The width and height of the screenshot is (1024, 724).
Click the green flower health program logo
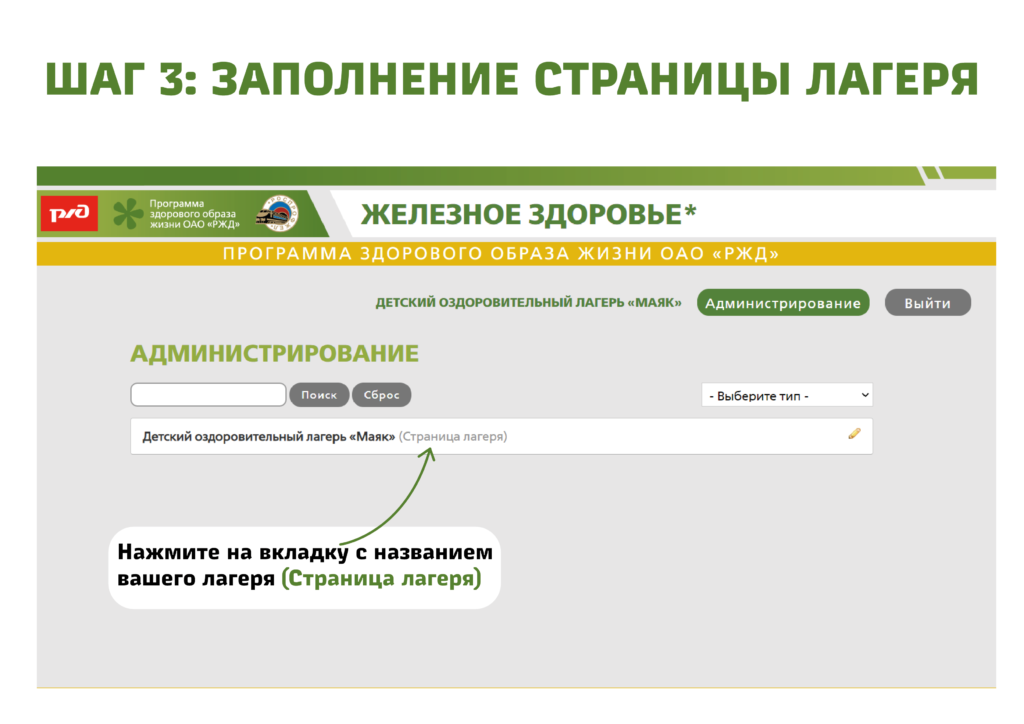coord(128,214)
